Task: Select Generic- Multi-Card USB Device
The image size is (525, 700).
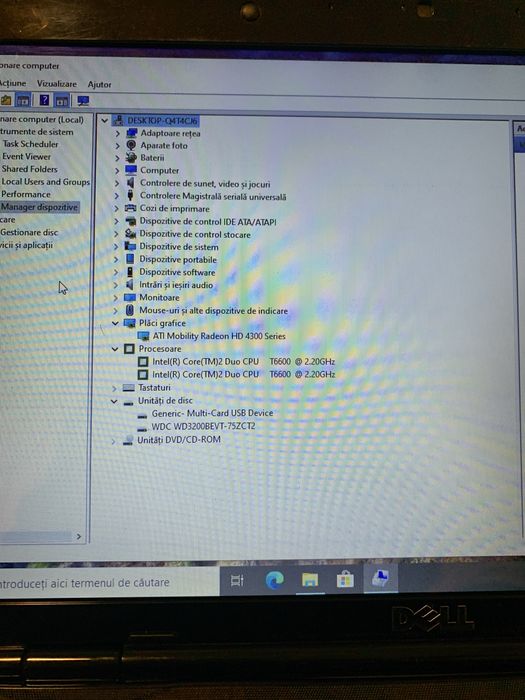Action: 212,413
